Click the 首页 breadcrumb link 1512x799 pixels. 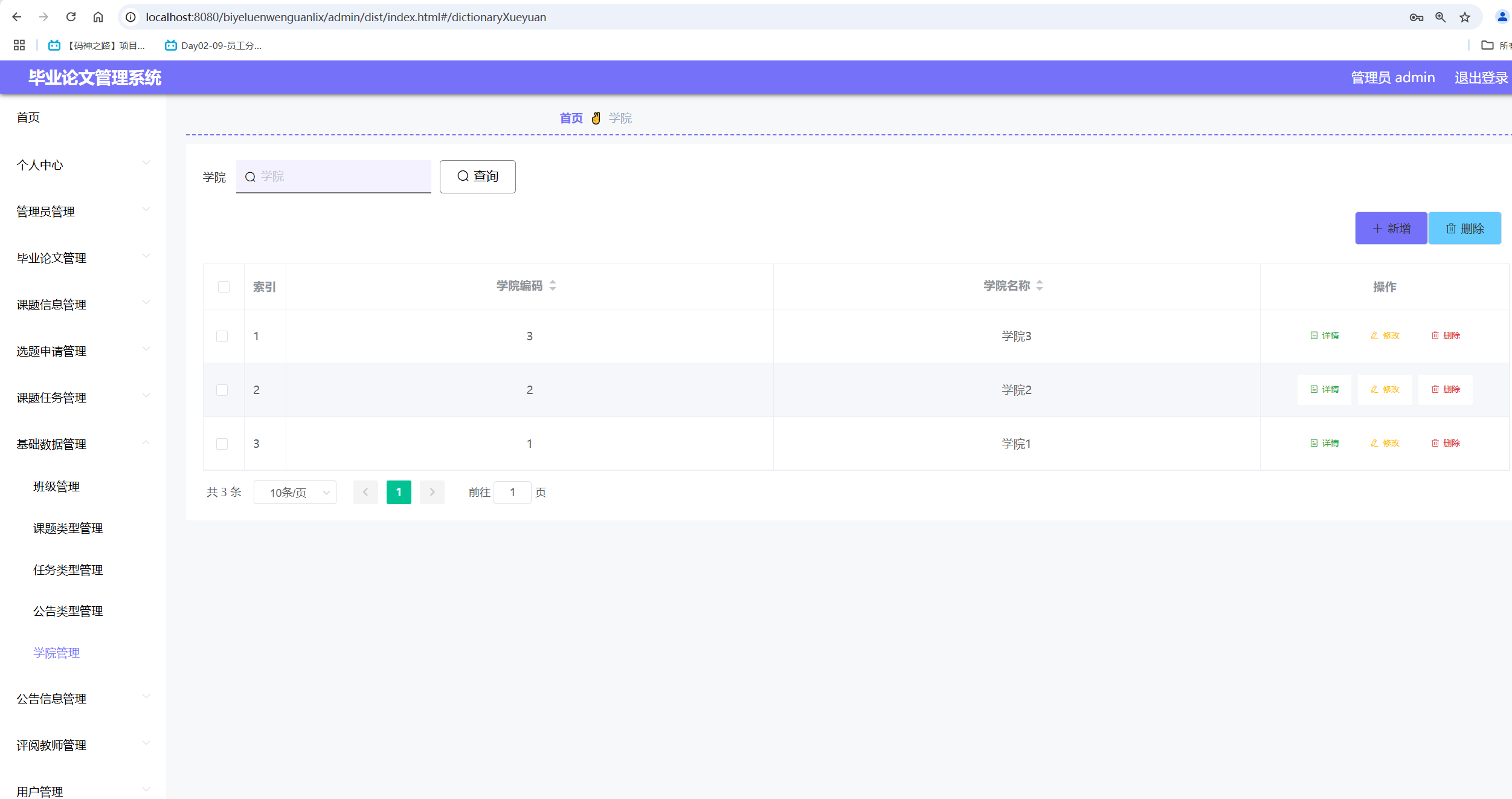coord(571,118)
